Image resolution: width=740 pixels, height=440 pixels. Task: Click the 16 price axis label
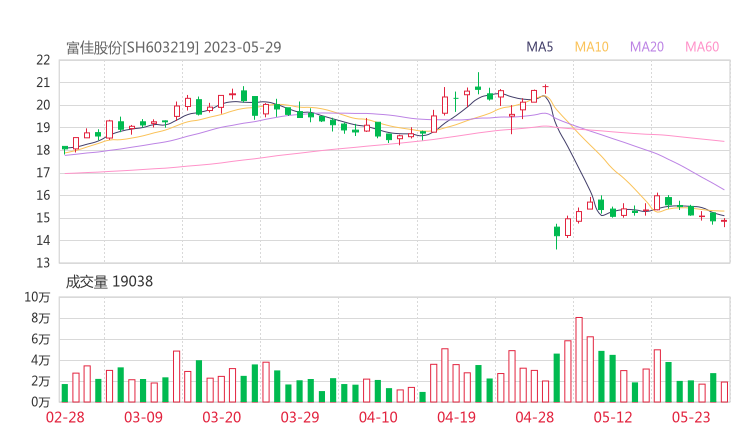[43, 195]
